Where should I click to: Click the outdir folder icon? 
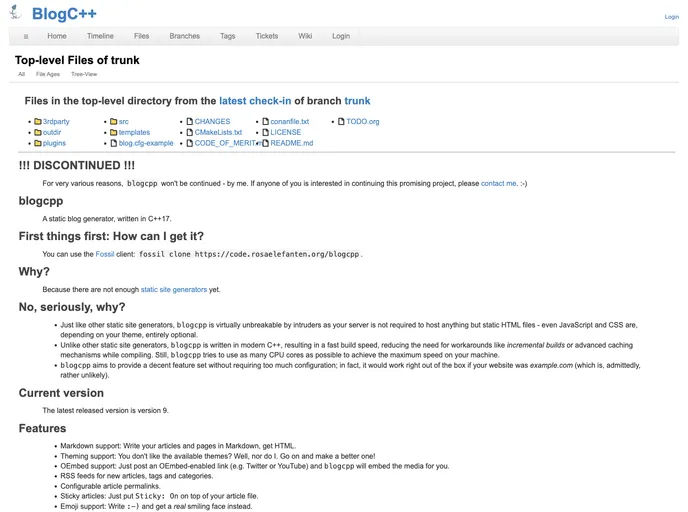[x=37, y=133]
